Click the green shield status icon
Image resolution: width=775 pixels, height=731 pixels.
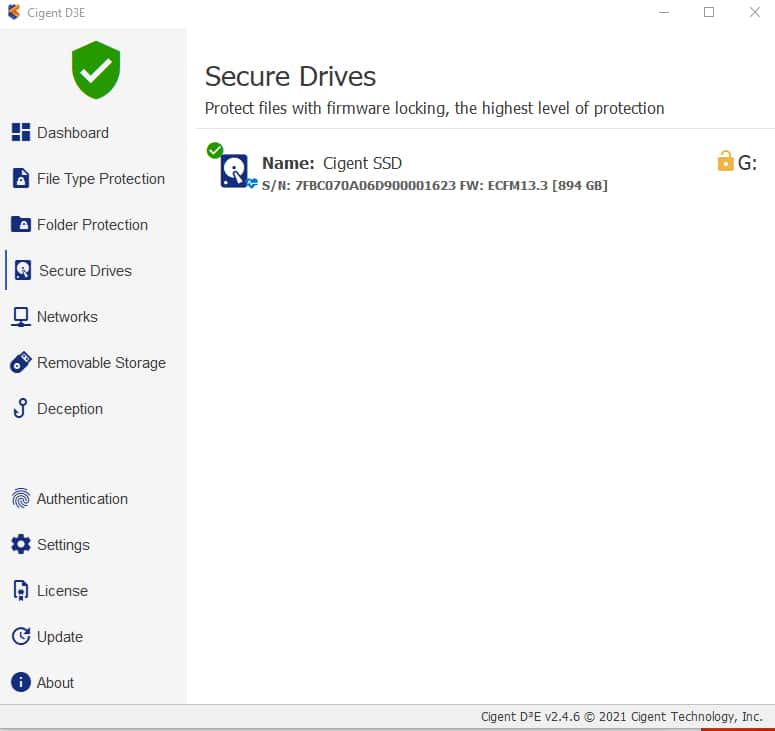pyautogui.click(x=96, y=70)
